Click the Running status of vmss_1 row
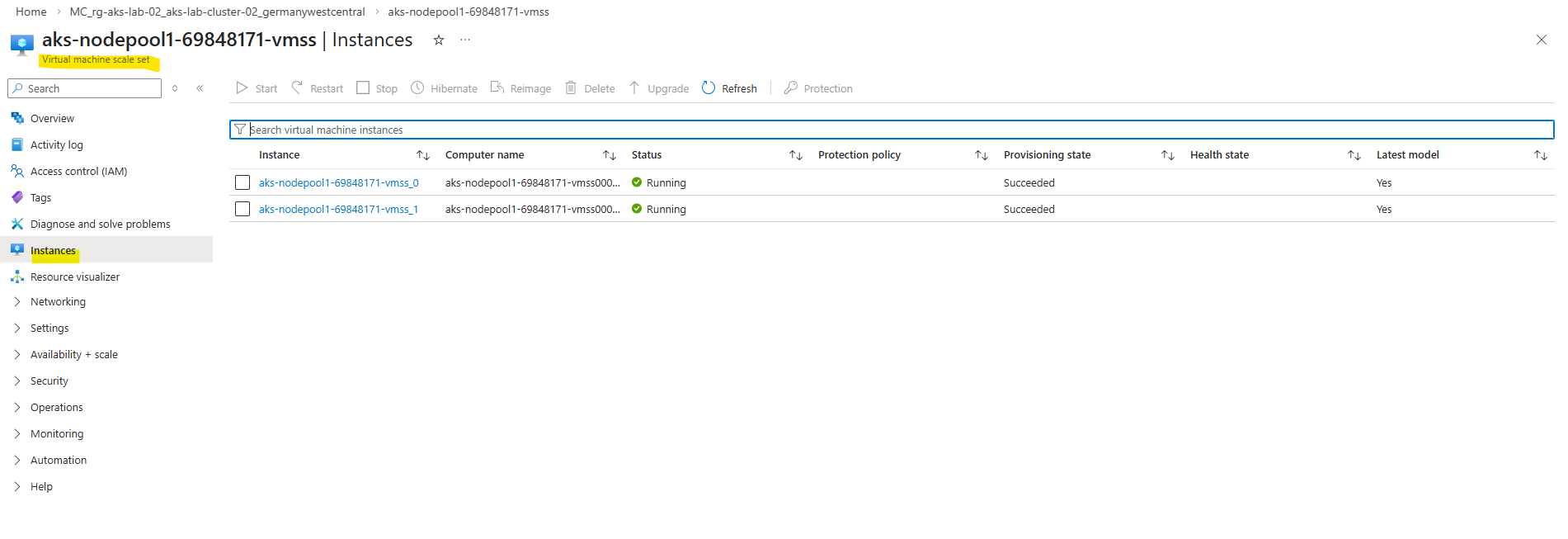The image size is (1568, 539). [659, 209]
